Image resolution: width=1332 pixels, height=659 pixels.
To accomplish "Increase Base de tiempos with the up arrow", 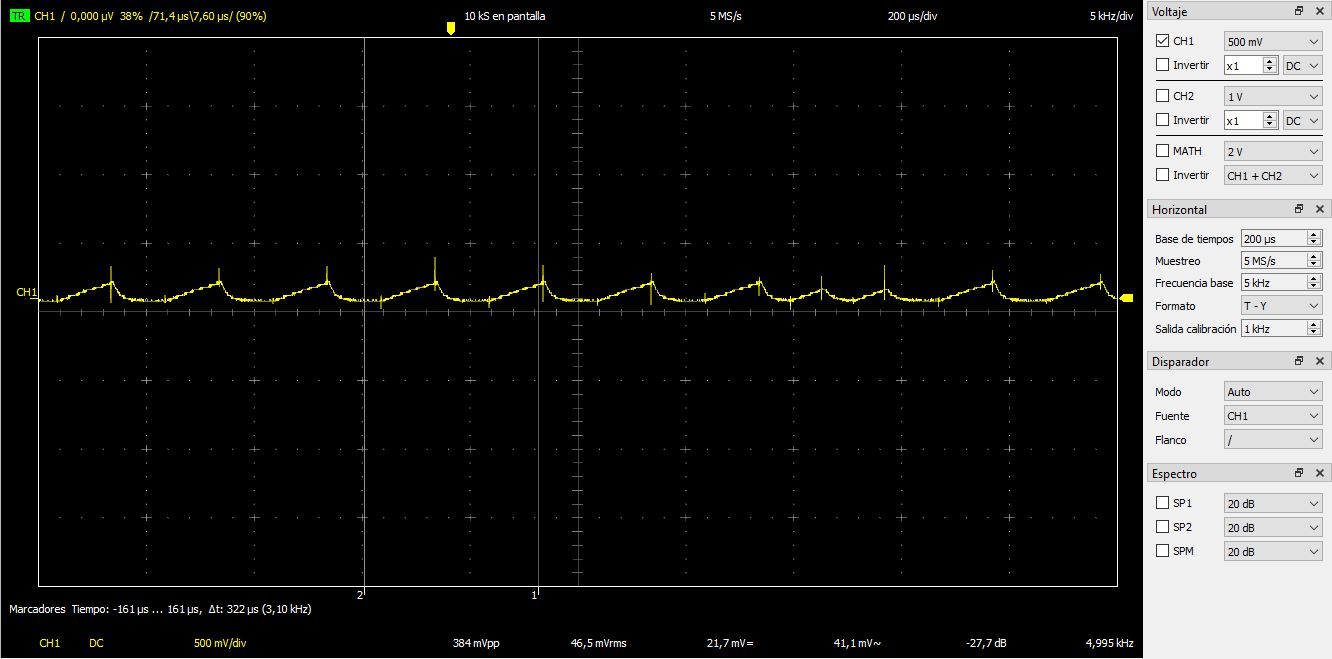I will point(1314,235).
